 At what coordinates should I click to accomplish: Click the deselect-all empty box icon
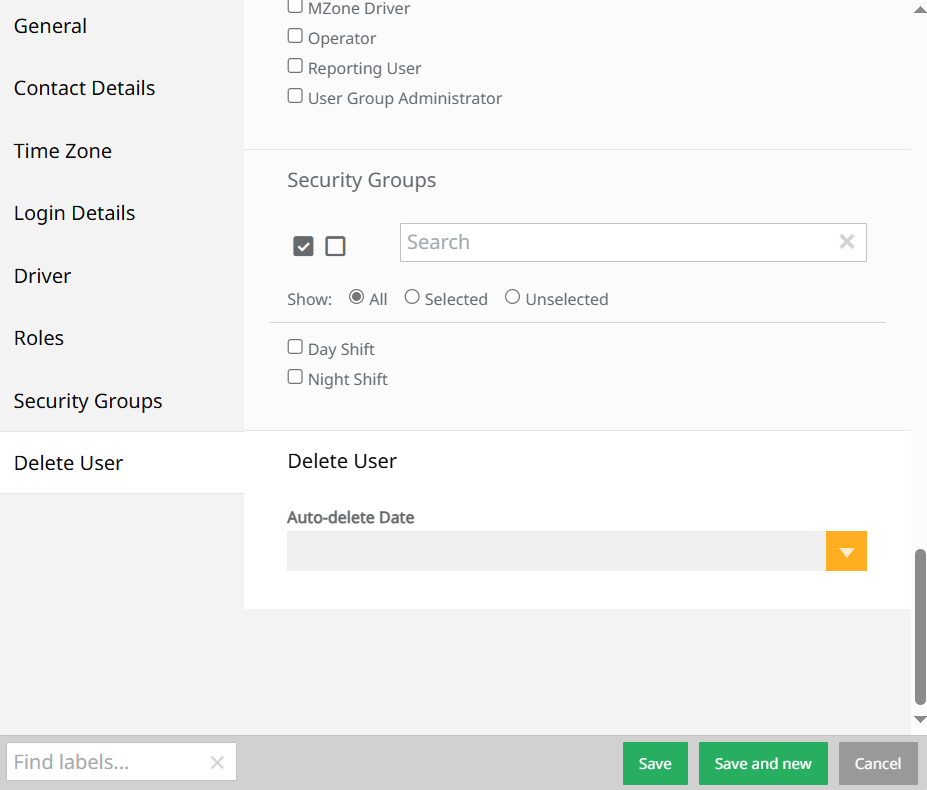pyautogui.click(x=335, y=246)
